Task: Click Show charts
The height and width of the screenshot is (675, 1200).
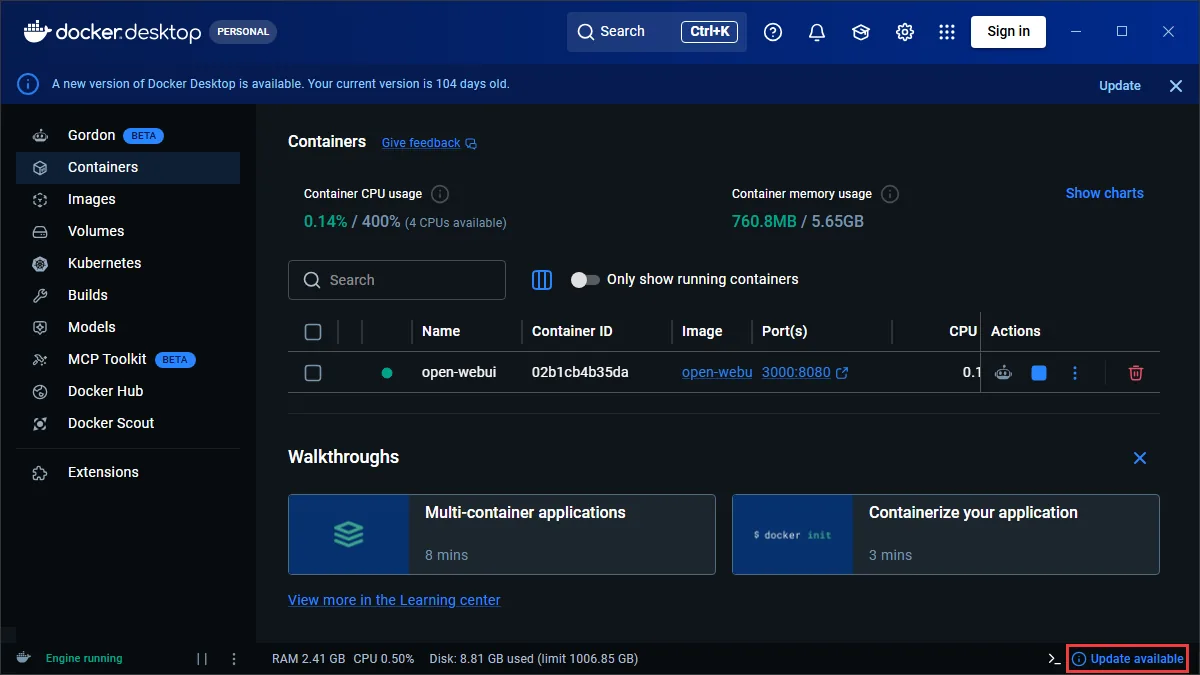Action: point(1104,193)
